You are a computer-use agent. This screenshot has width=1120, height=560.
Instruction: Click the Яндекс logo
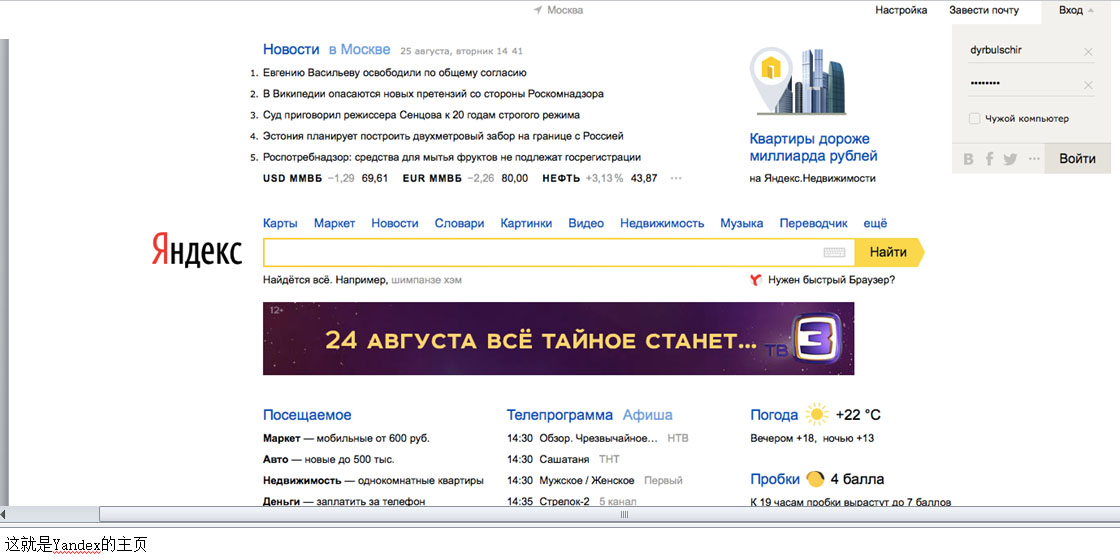(x=196, y=249)
